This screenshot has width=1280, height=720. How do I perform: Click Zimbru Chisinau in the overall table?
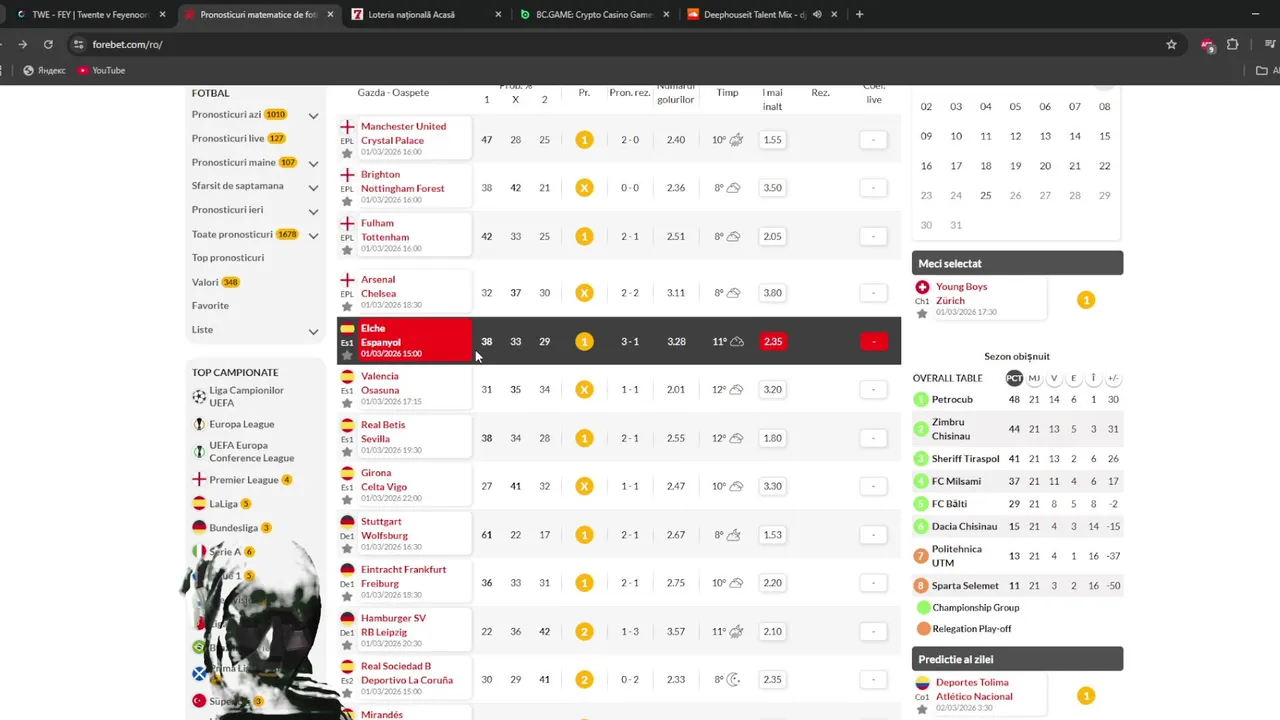pos(950,429)
